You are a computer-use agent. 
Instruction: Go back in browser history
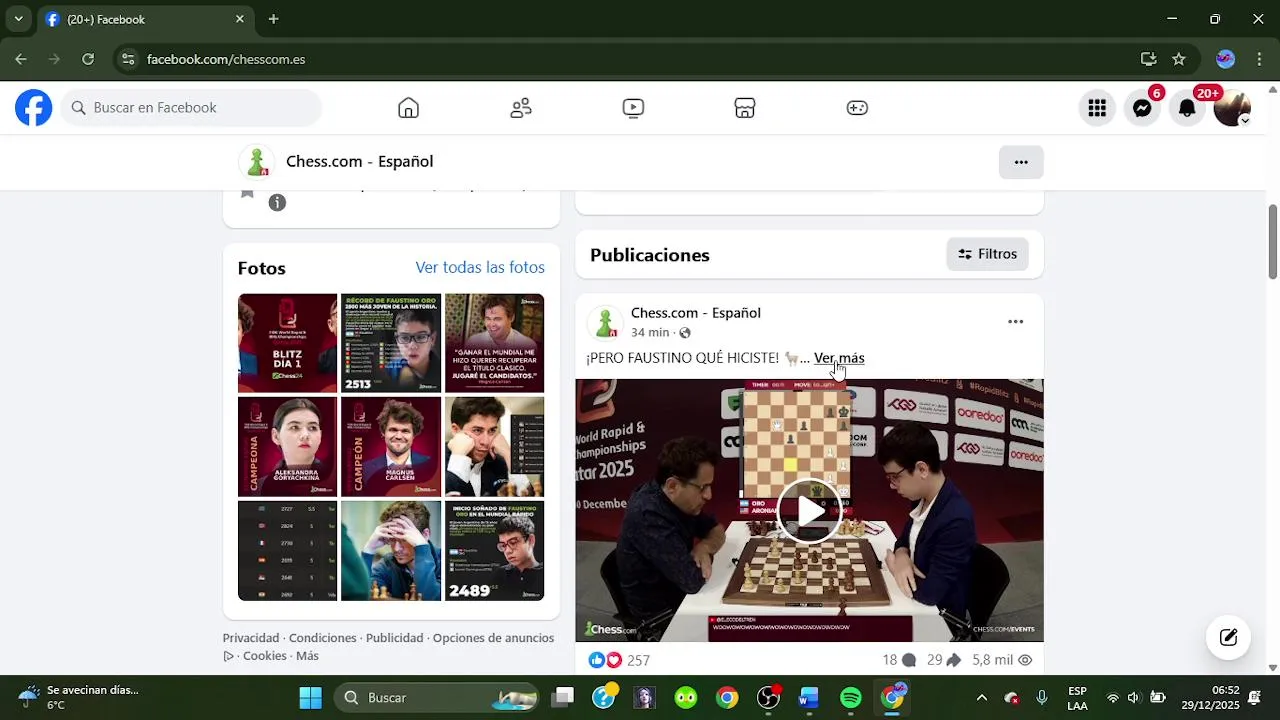point(21,59)
